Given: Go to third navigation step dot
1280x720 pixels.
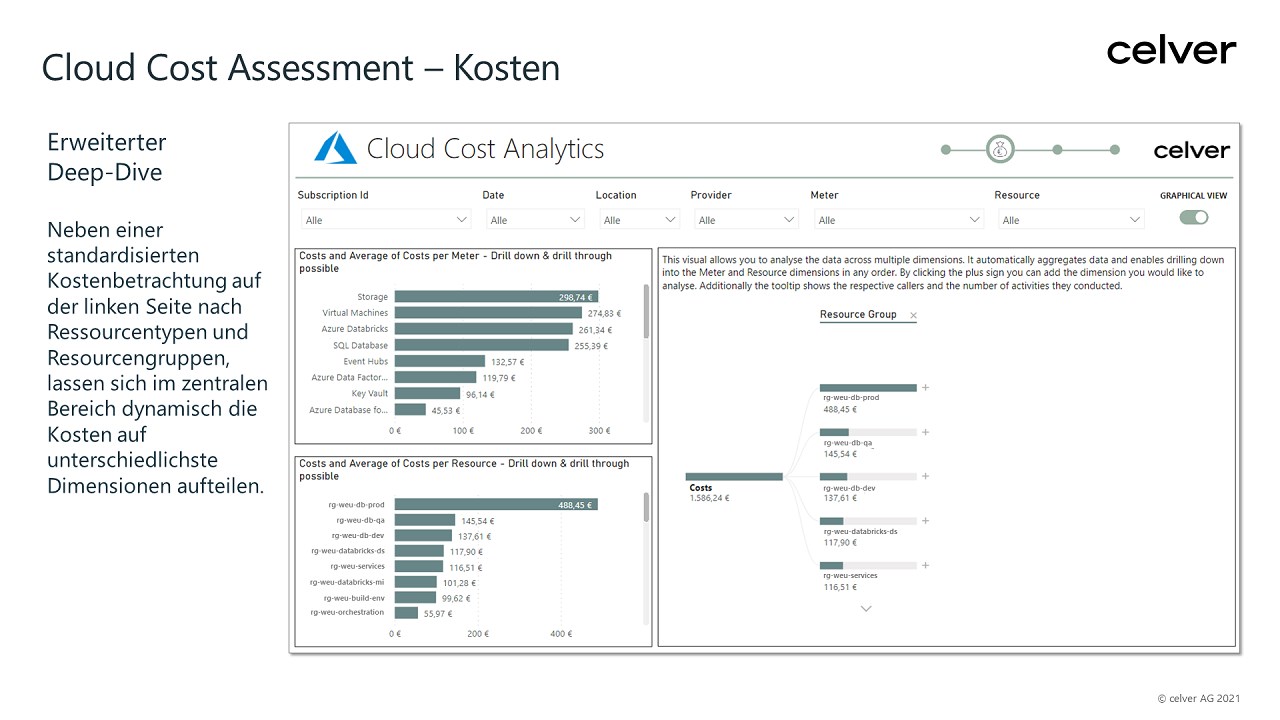Looking at the screenshot, I should click(x=1057, y=150).
